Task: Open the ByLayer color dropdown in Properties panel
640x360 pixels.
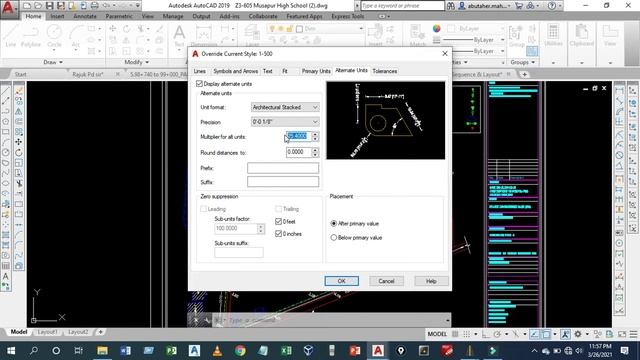Action: [502, 29]
